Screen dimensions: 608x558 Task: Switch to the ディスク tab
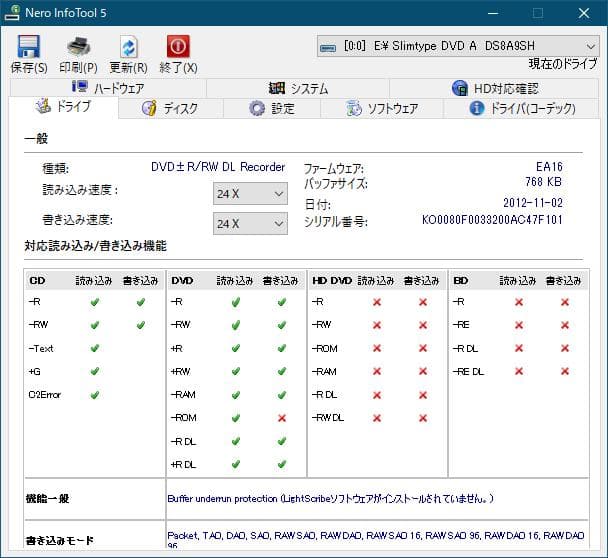point(171,108)
